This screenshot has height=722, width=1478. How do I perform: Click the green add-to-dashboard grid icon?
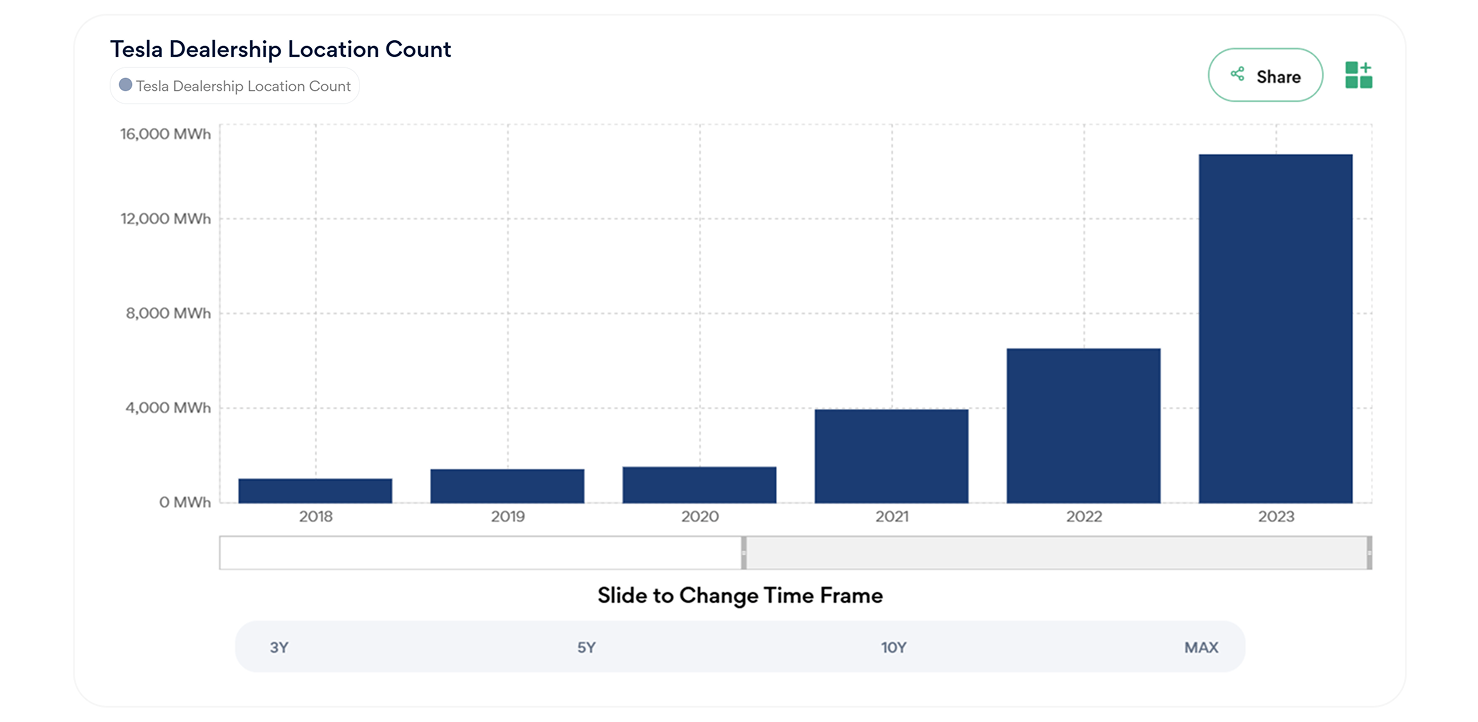pyautogui.click(x=1358, y=75)
